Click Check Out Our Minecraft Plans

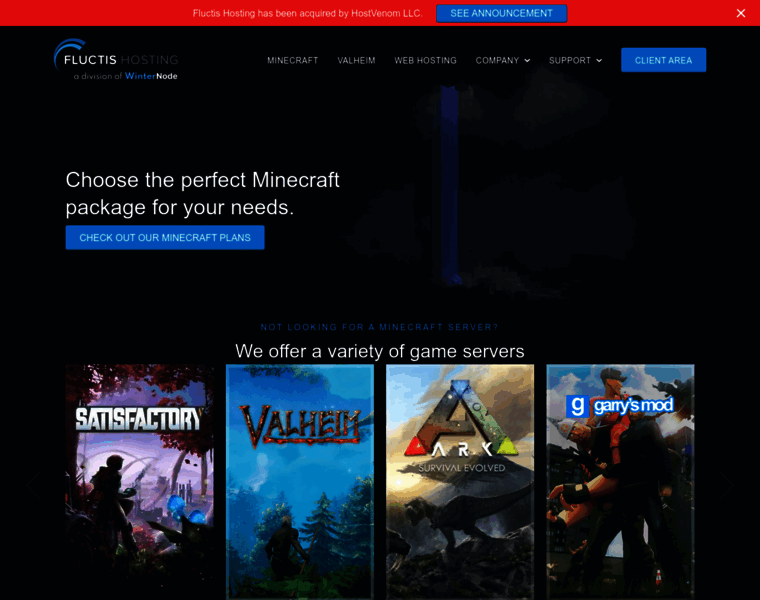point(165,237)
